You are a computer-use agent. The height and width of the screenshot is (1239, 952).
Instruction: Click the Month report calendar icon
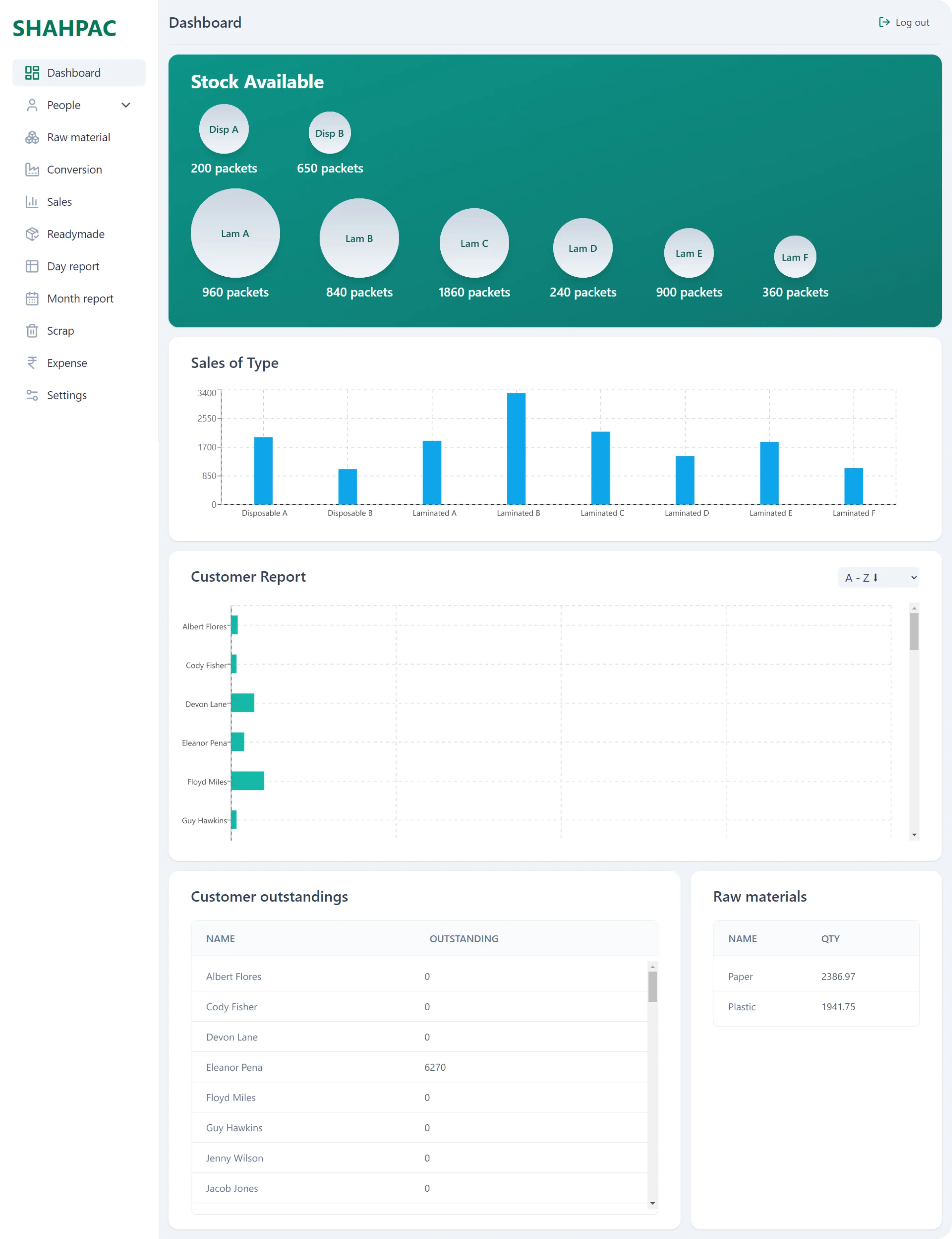click(32, 299)
